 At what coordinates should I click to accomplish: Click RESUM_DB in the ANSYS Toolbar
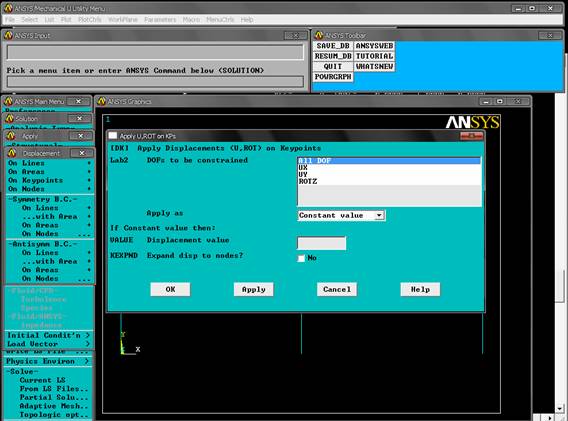pyautogui.click(x=333, y=56)
